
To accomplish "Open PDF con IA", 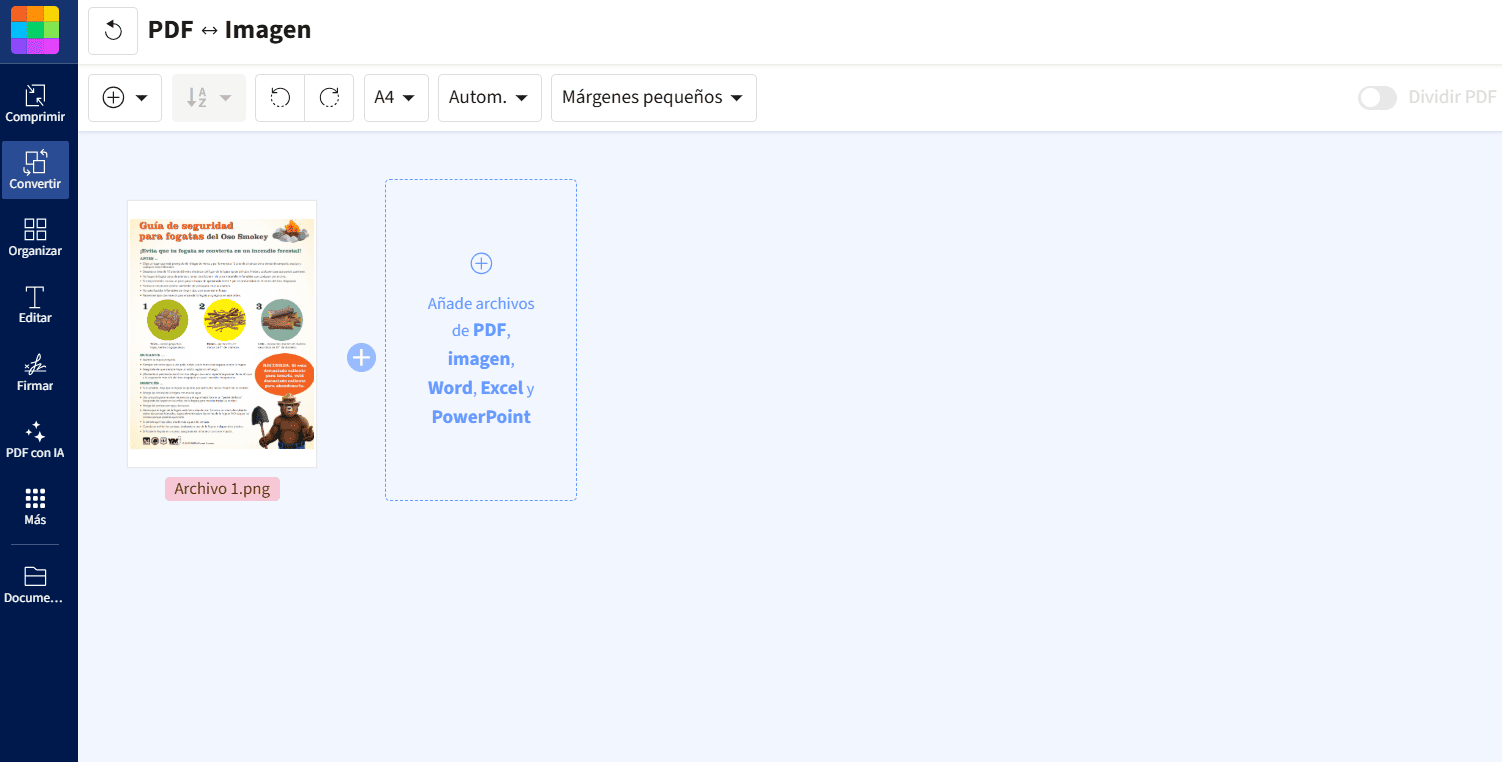I will [x=36, y=440].
